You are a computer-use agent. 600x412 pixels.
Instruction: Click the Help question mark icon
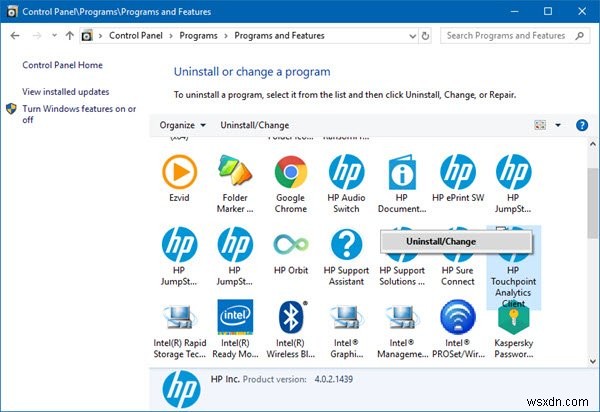tap(582, 125)
